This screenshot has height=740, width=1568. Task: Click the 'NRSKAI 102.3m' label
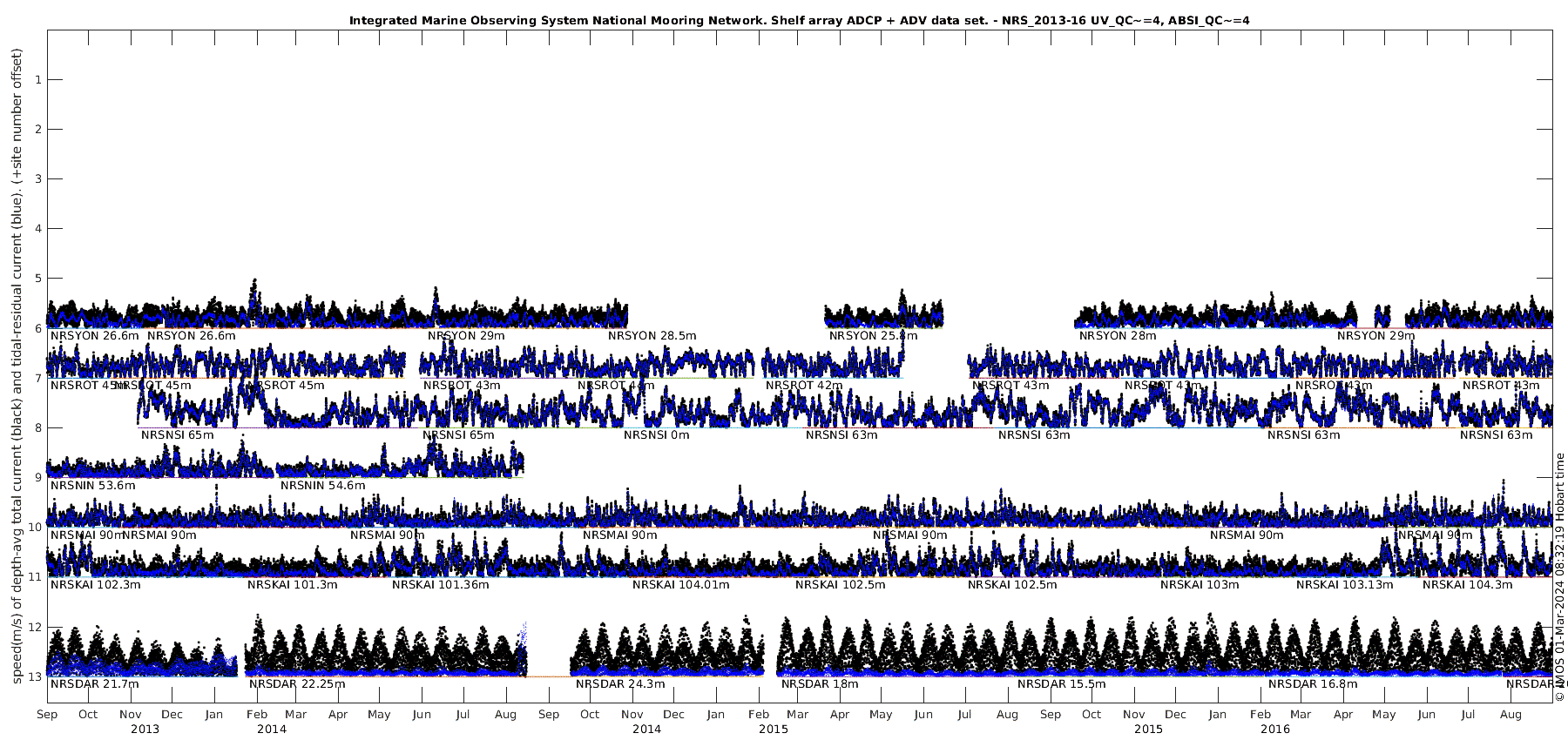96,585
